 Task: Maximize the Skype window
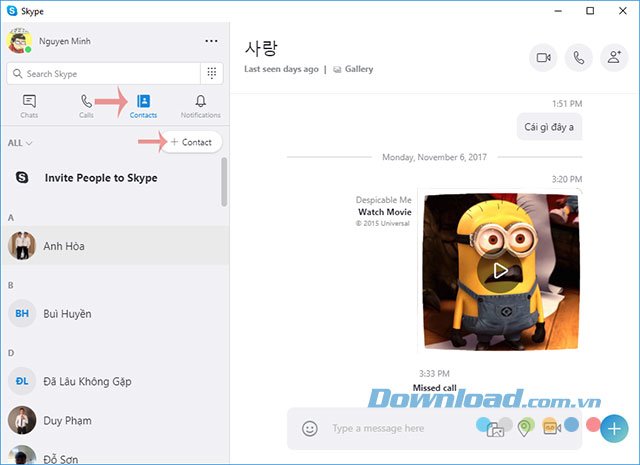click(590, 11)
